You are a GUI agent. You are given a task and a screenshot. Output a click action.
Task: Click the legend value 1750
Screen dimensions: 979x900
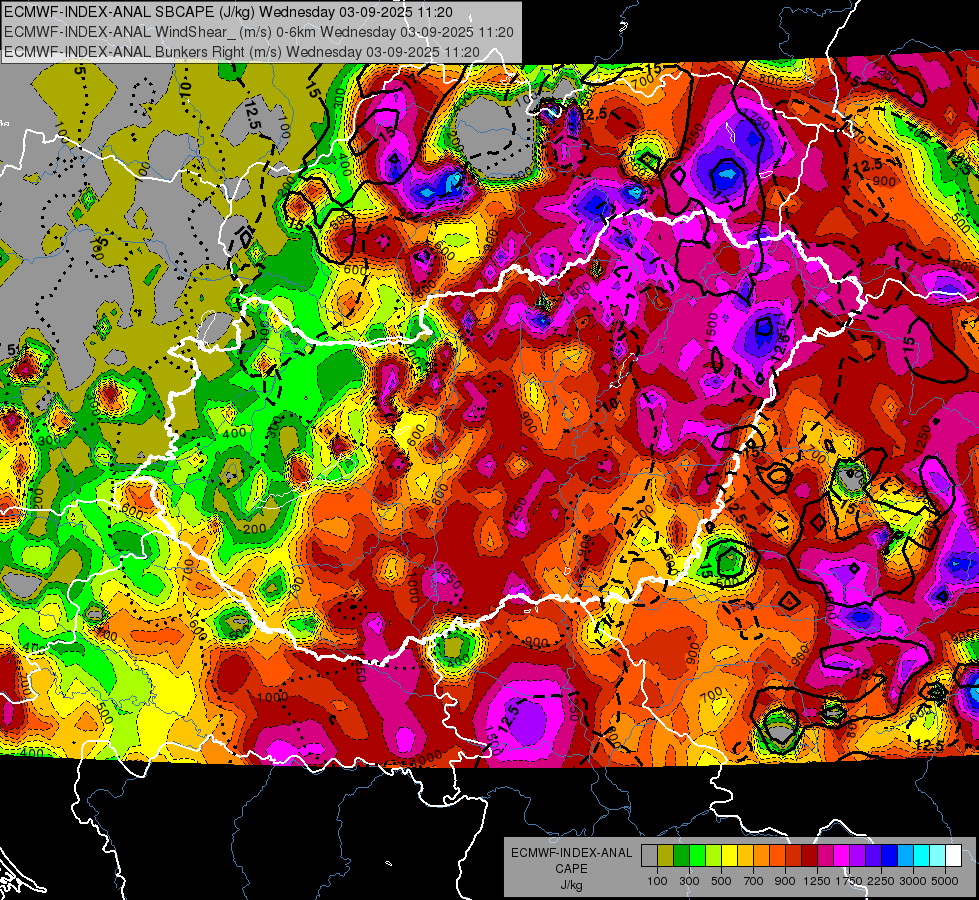[849, 881]
